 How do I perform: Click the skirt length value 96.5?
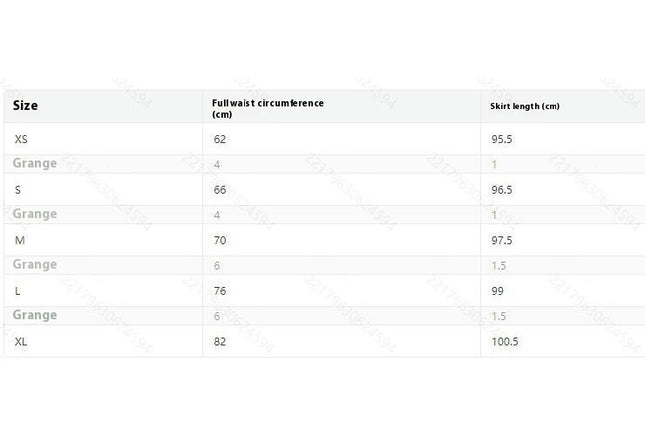click(x=501, y=190)
